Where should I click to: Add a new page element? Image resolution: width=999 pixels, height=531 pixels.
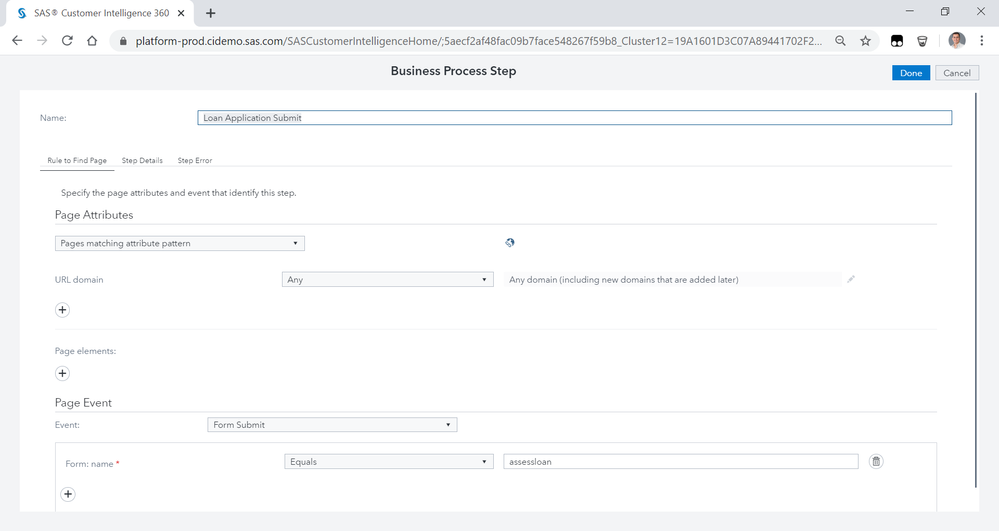pyautogui.click(x=62, y=373)
